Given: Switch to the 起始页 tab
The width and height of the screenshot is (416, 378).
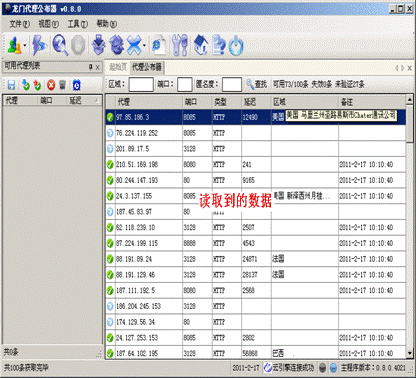Looking at the screenshot, I should tap(118, 67).
